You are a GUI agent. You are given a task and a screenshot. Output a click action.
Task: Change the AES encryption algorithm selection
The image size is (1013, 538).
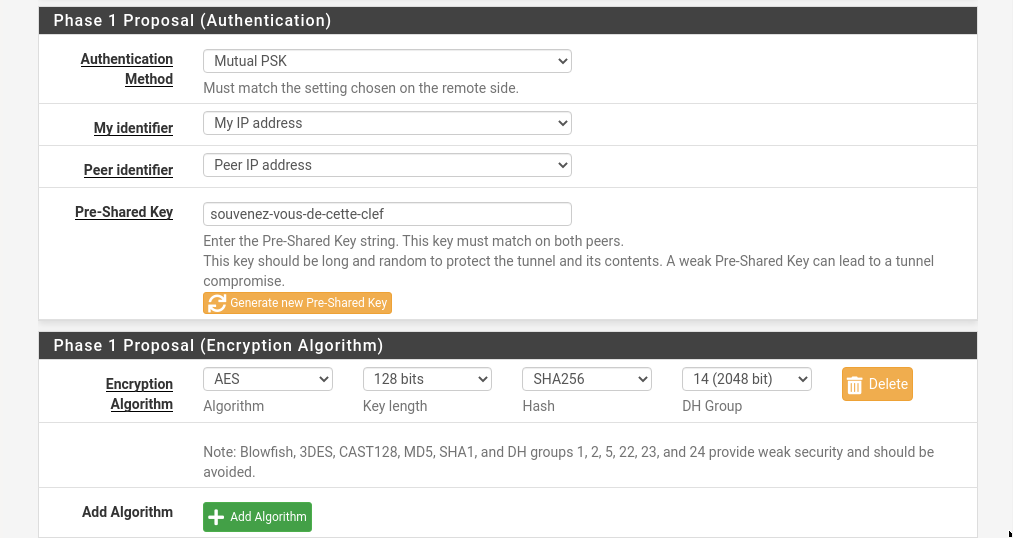point(267,379)
